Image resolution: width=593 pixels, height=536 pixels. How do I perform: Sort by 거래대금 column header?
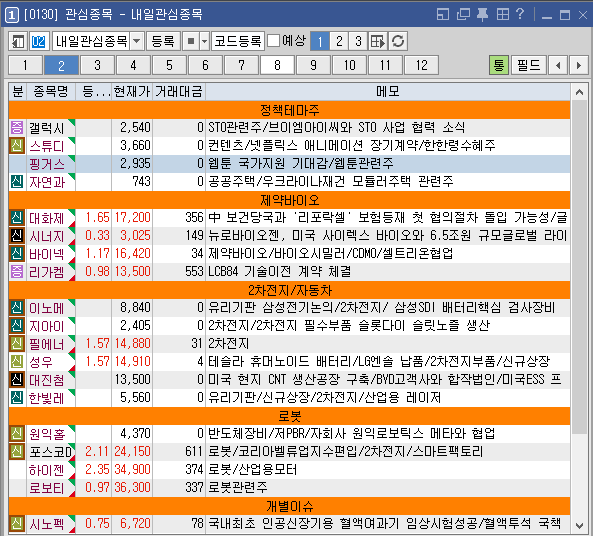[179, 92]
